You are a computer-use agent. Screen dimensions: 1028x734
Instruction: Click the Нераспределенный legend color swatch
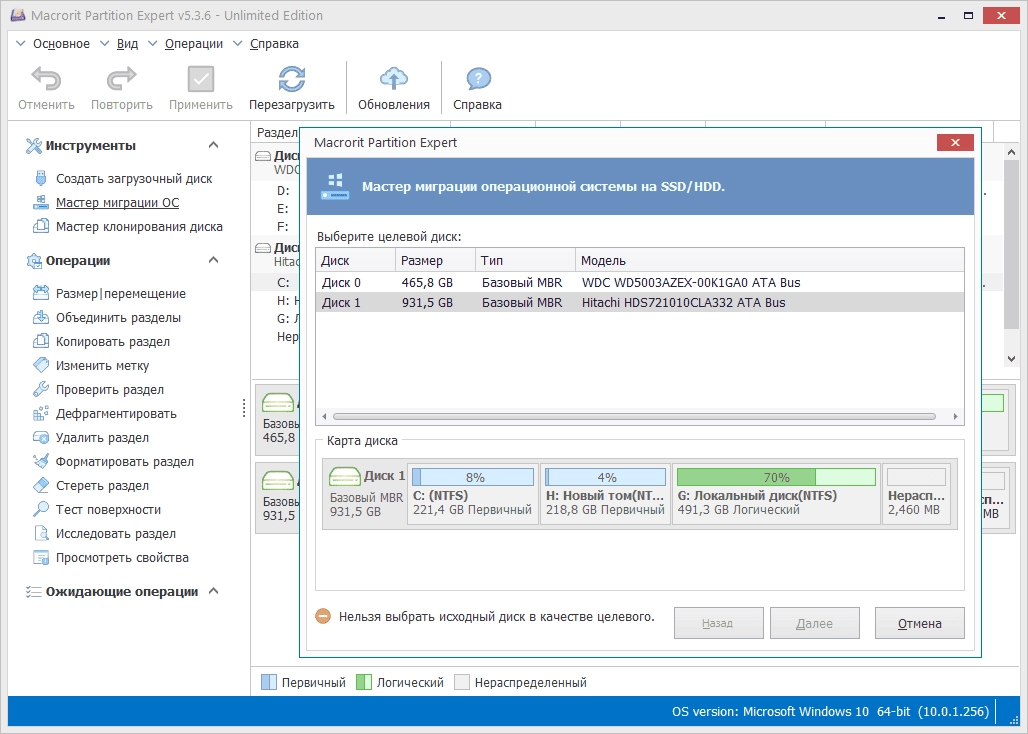coord(462,682)
